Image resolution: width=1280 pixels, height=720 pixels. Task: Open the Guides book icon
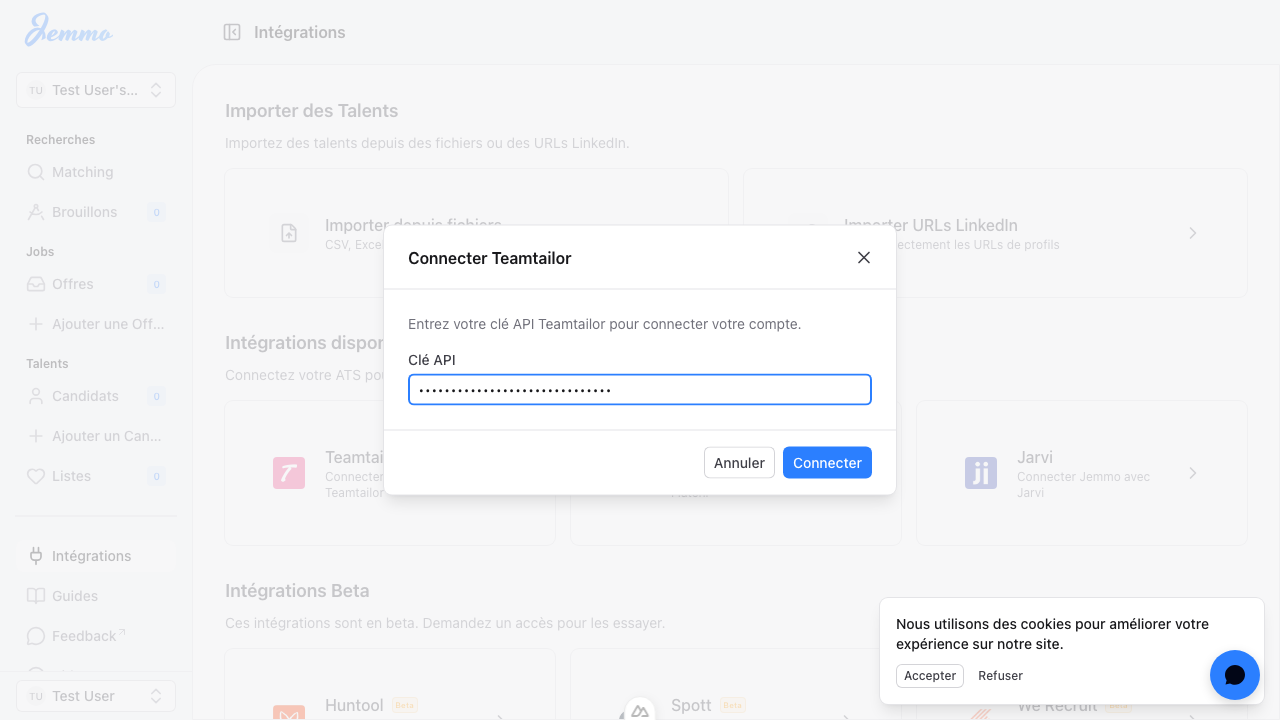tap(36, 596)
